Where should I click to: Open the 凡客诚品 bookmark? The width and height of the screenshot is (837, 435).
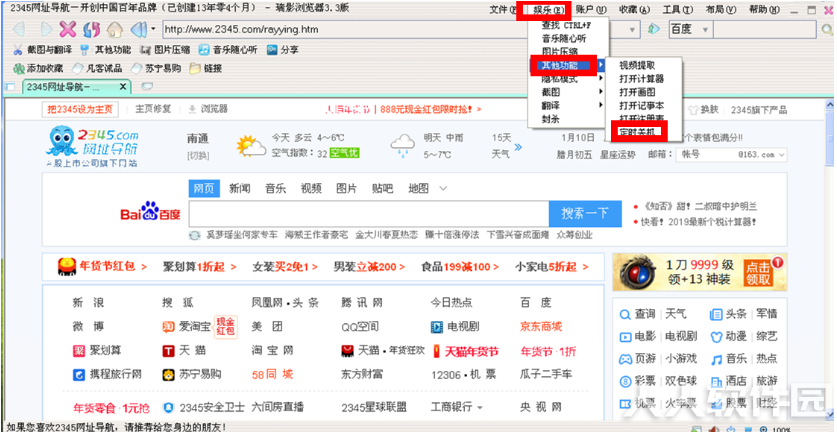point(97,68)
